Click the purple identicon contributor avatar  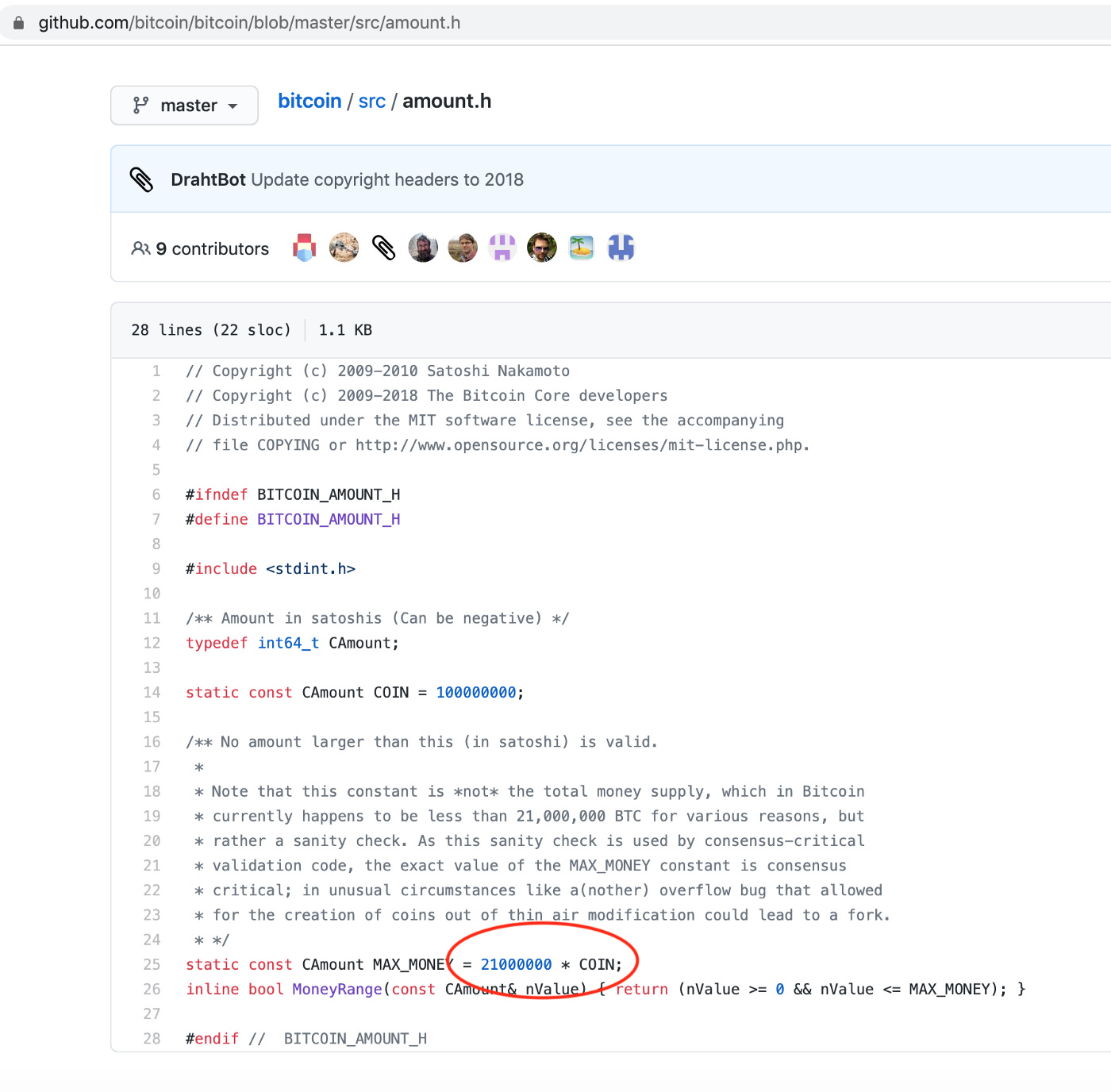coord(502,248)
